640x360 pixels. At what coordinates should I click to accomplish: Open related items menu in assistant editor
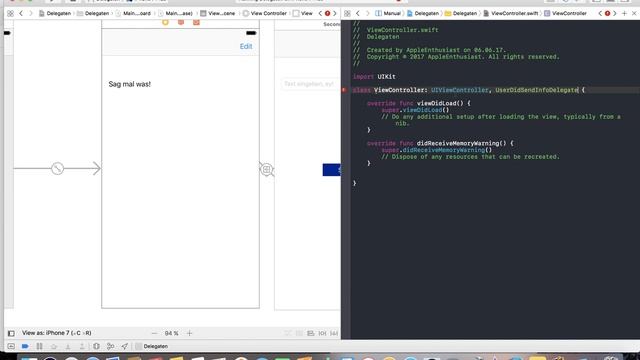coord(347,13)
